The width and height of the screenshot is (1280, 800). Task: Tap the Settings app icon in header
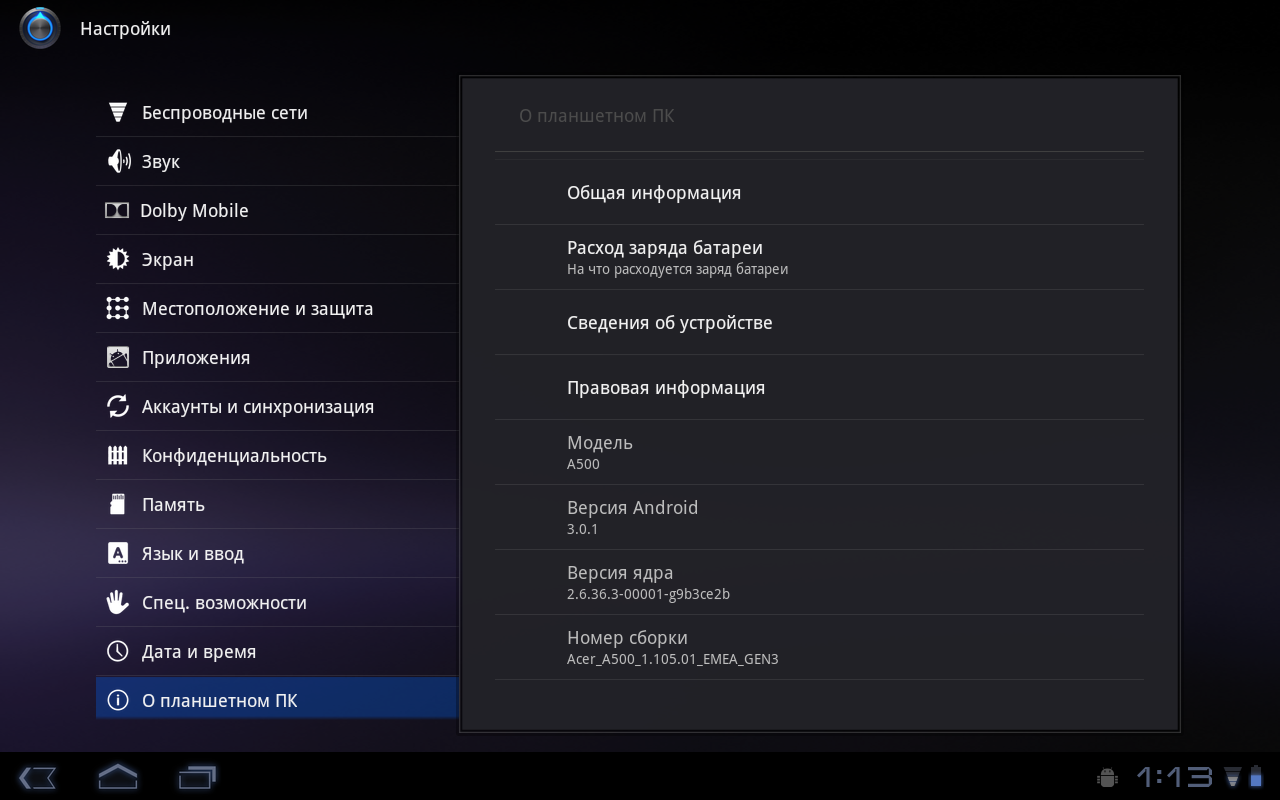tap(40, 28)
